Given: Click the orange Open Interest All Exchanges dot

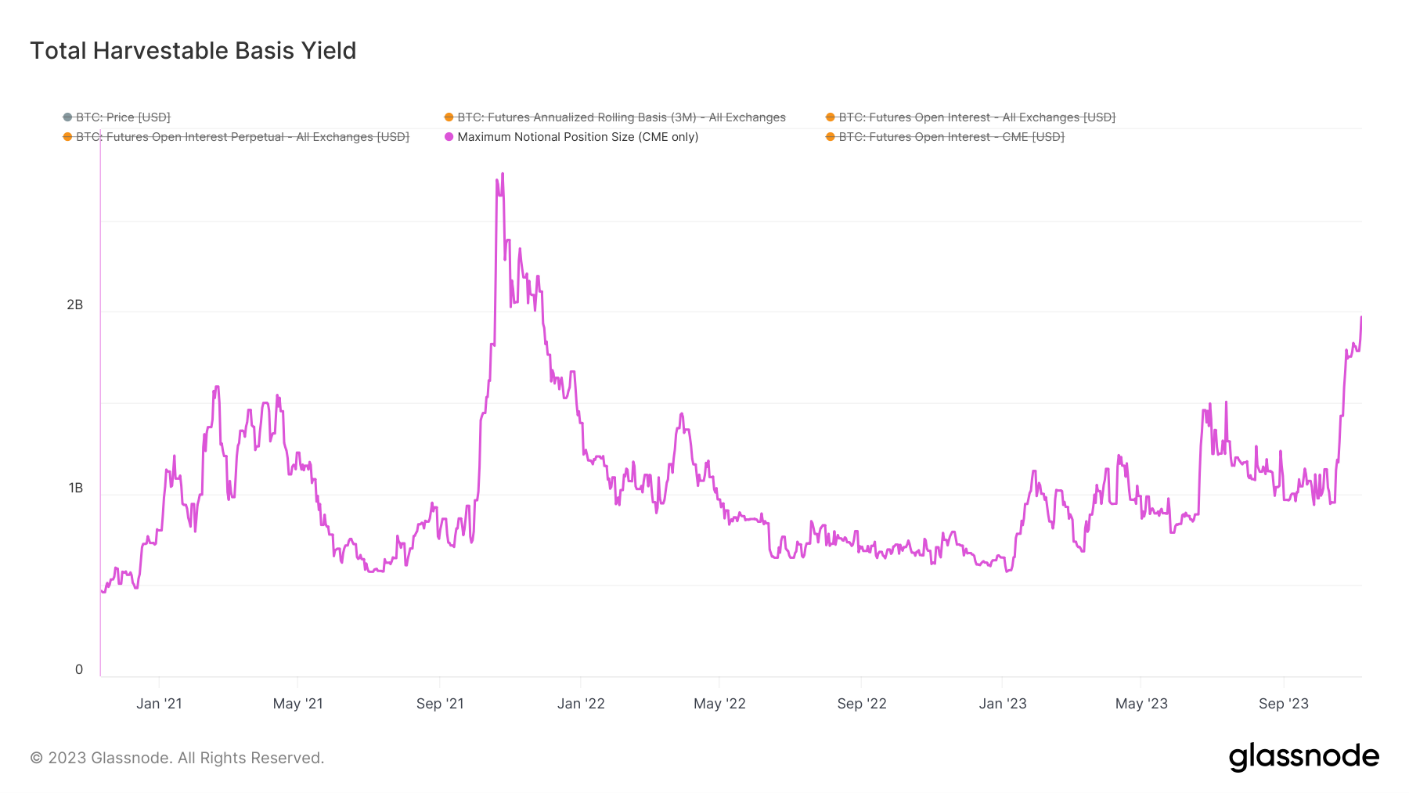Looking at the screenshot, I should (x=830, y=118).
